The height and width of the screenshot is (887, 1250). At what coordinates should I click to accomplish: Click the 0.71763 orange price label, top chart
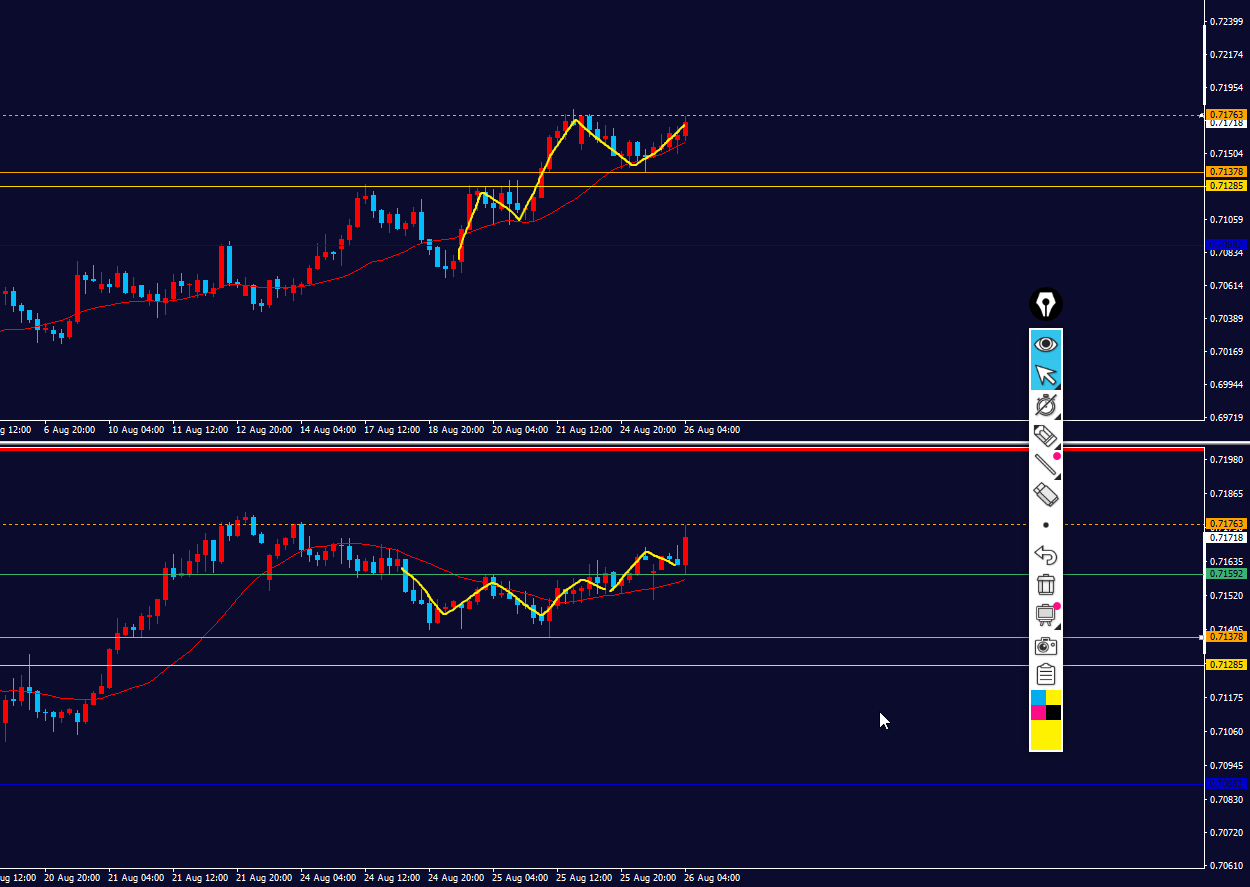(x=1226, y=115)
